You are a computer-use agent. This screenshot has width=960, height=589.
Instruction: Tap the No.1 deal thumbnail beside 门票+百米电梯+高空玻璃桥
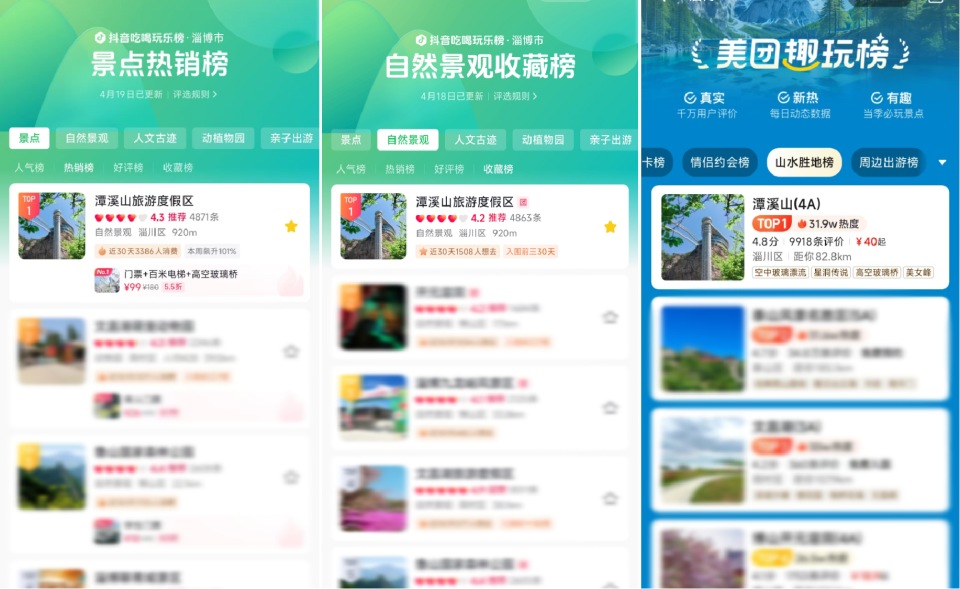[107, 280]
